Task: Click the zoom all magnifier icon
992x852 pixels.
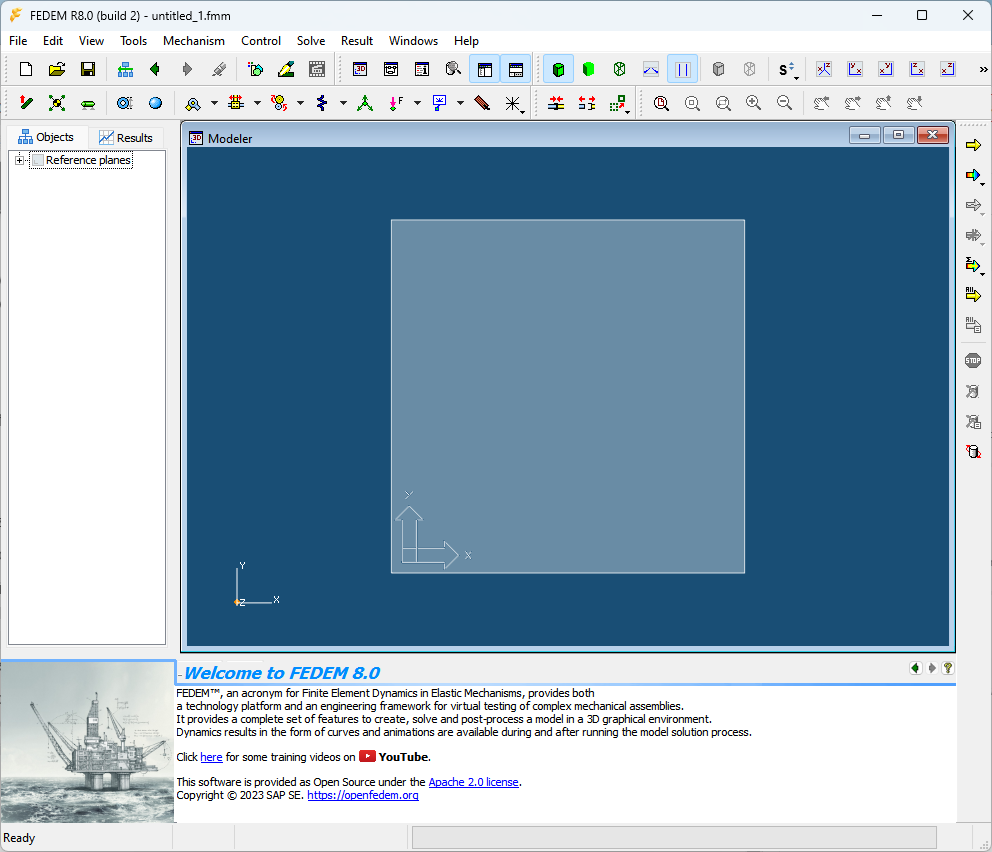Action: click(x=661, y=103)
